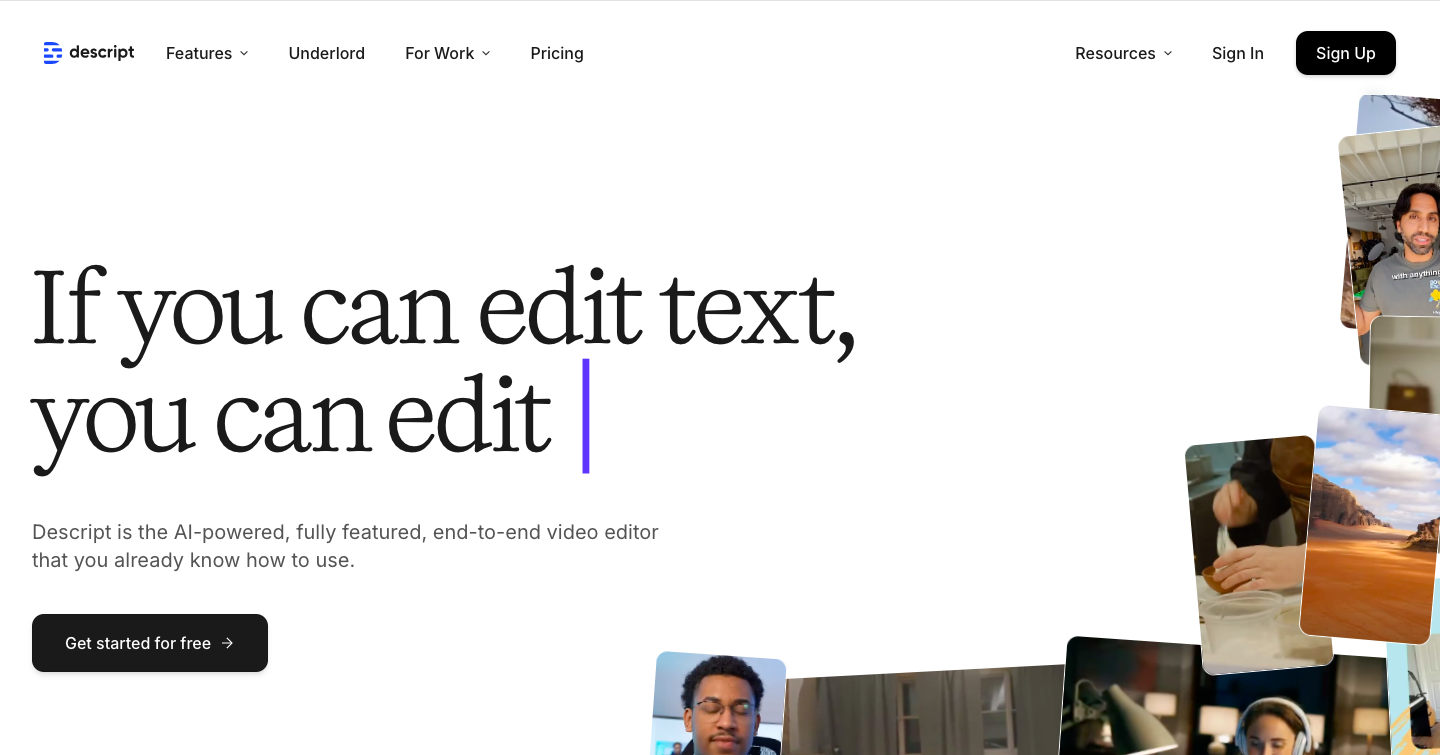The image size is (1440, 755).
Task: Click the Features chevron icon
Action: click(243, 54)
